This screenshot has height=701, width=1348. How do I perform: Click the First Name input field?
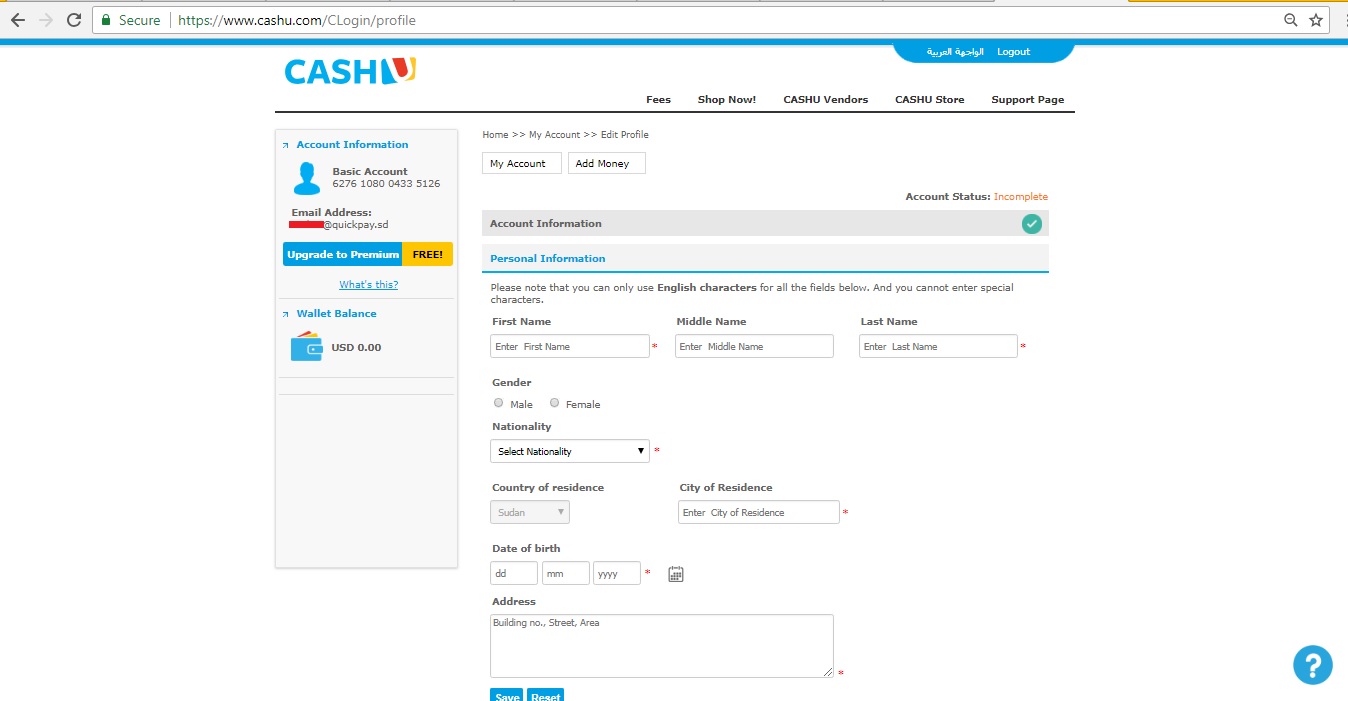(570, 346)
